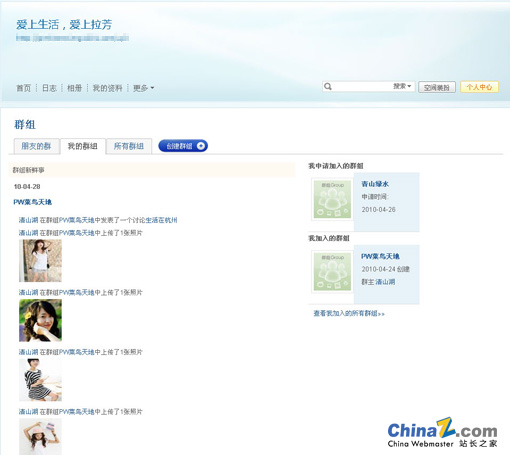The width and height of the screenshot is (510, 455).
Task: Click the search text input field
Action: point(362,87)
